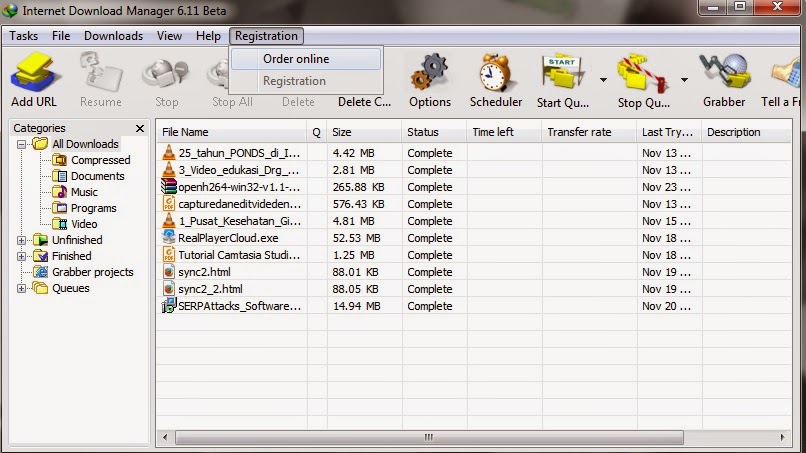Open the Help menu

coord(208,36)
